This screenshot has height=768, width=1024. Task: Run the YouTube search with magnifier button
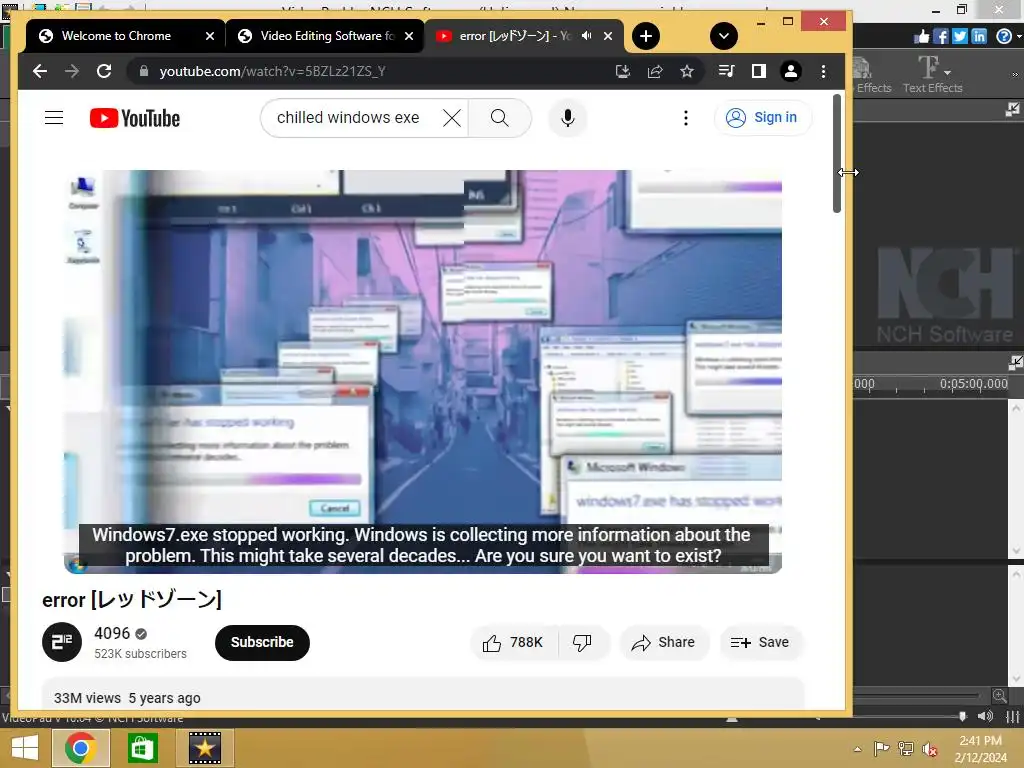(x=500, y=118)
